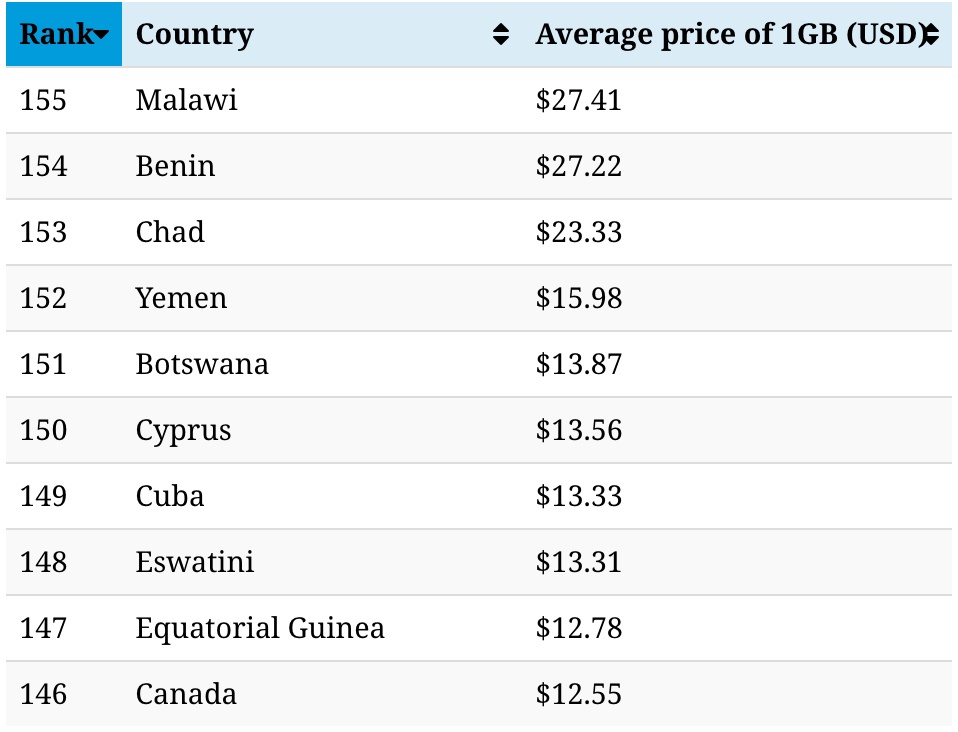The height and width of the screenshot is (732, 958).
Task: Click the Country column header label
Action: 195,35
